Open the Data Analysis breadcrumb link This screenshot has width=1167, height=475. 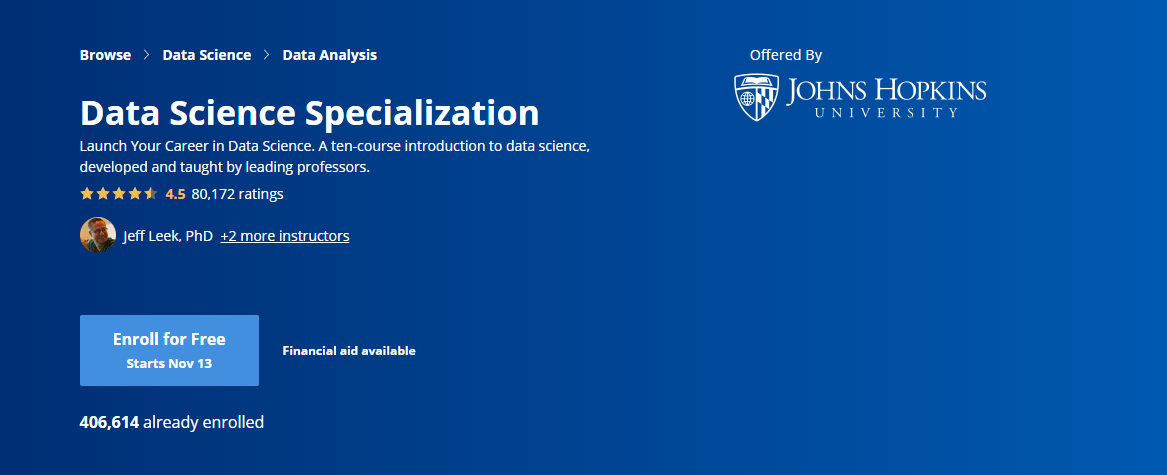point(330,55)
